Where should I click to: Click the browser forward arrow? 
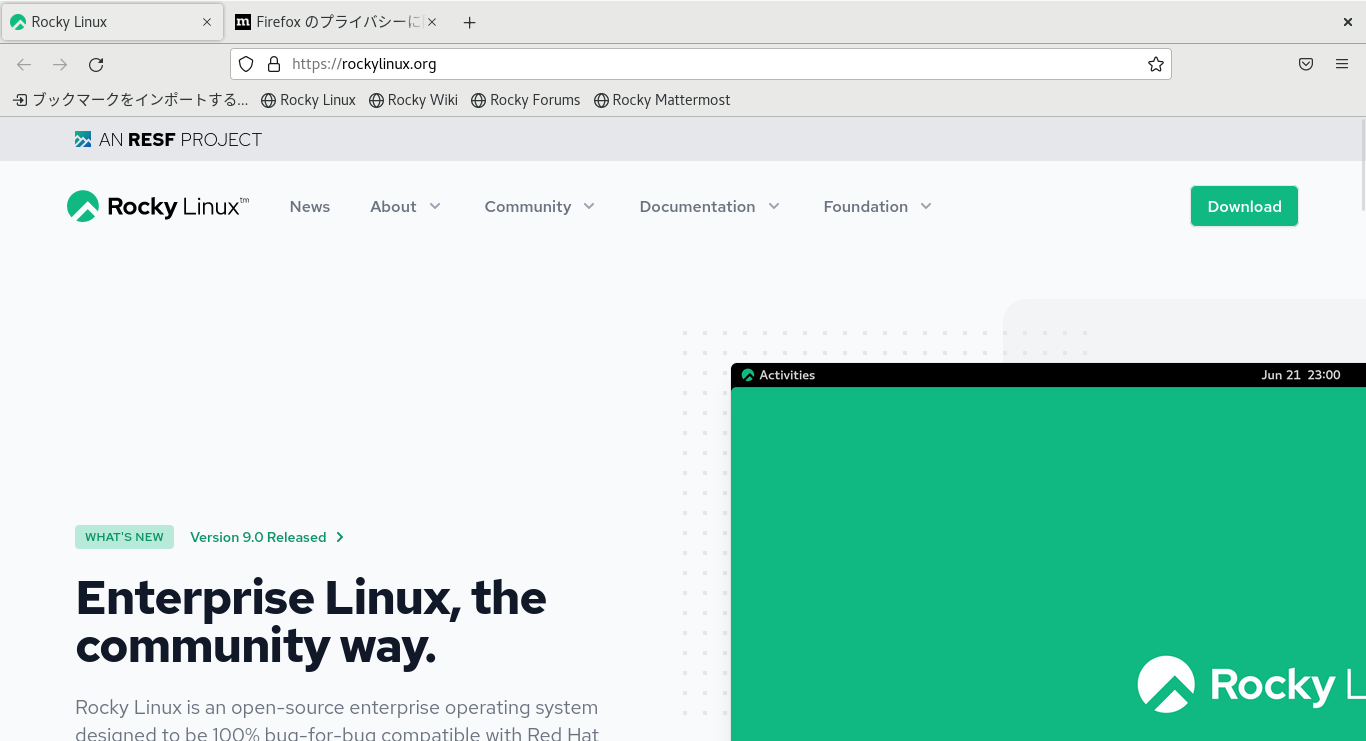pos(60,64)
